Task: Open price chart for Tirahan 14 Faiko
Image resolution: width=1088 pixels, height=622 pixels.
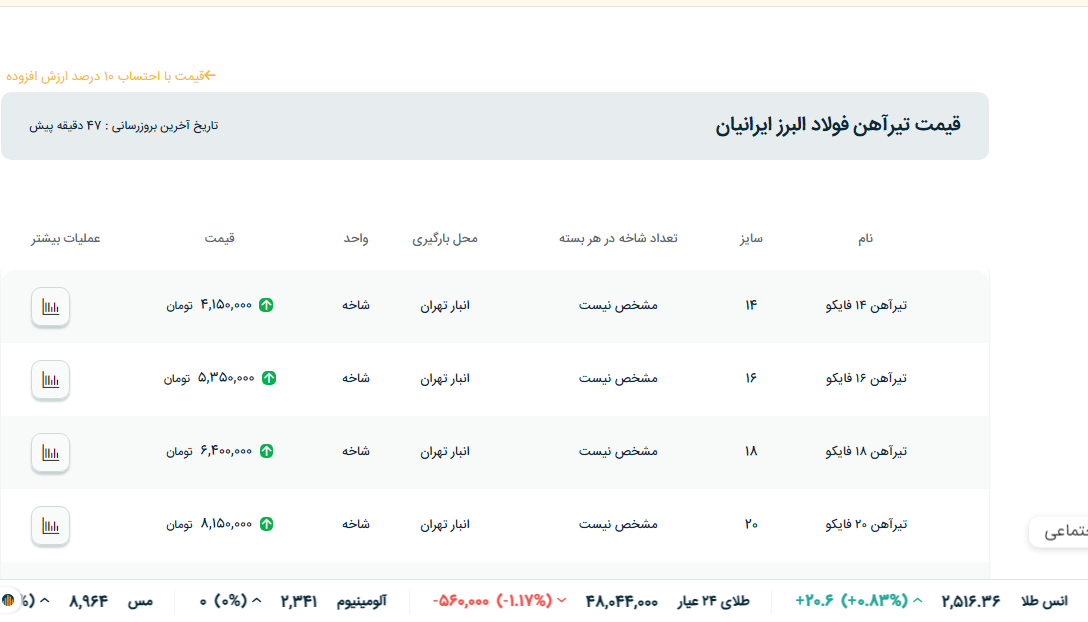Action: coord(50,307)
